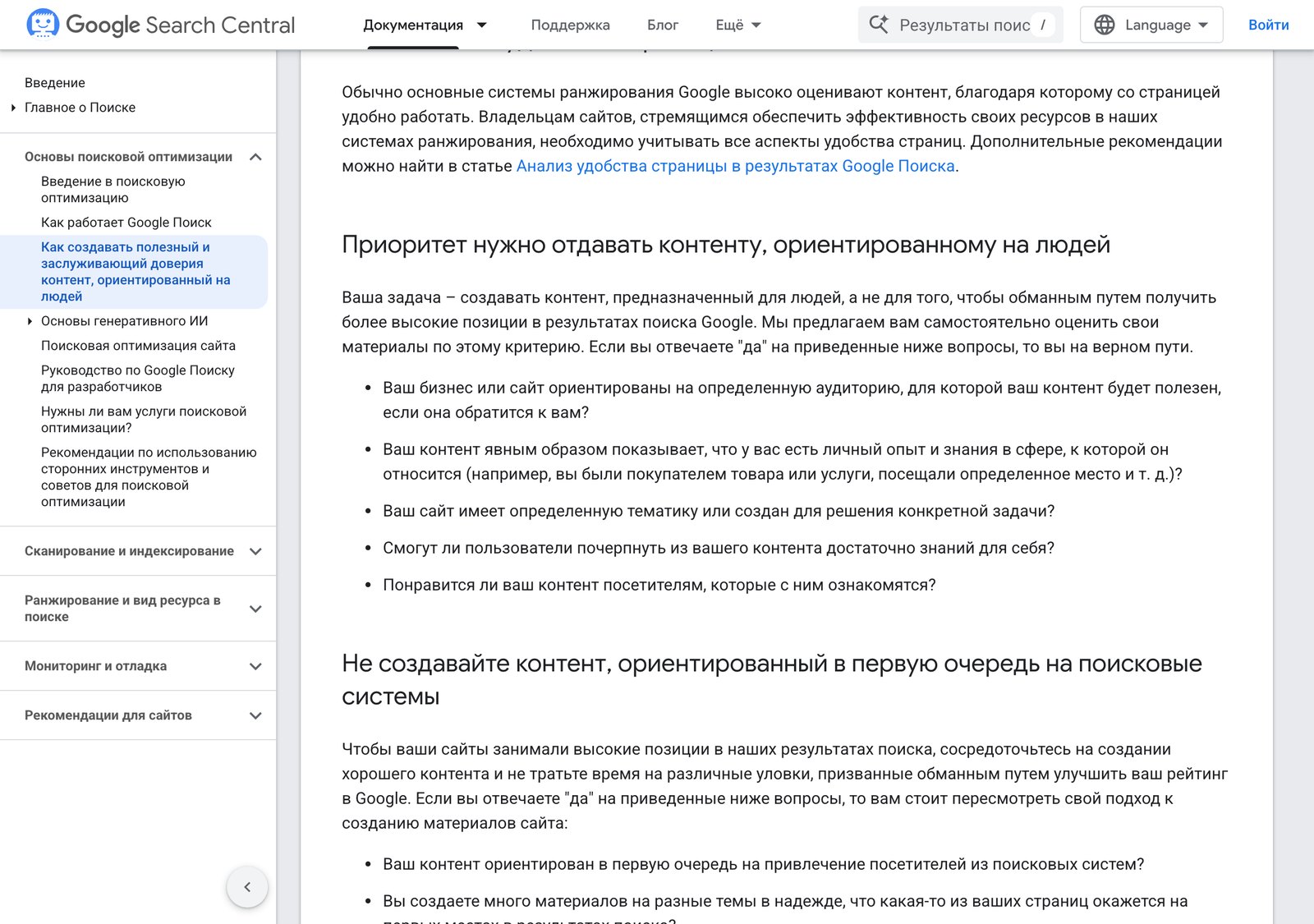Click heading Не создавайте контент, ориентированный
Viewport: 1314px width, 924px height.
coord(772,680)
